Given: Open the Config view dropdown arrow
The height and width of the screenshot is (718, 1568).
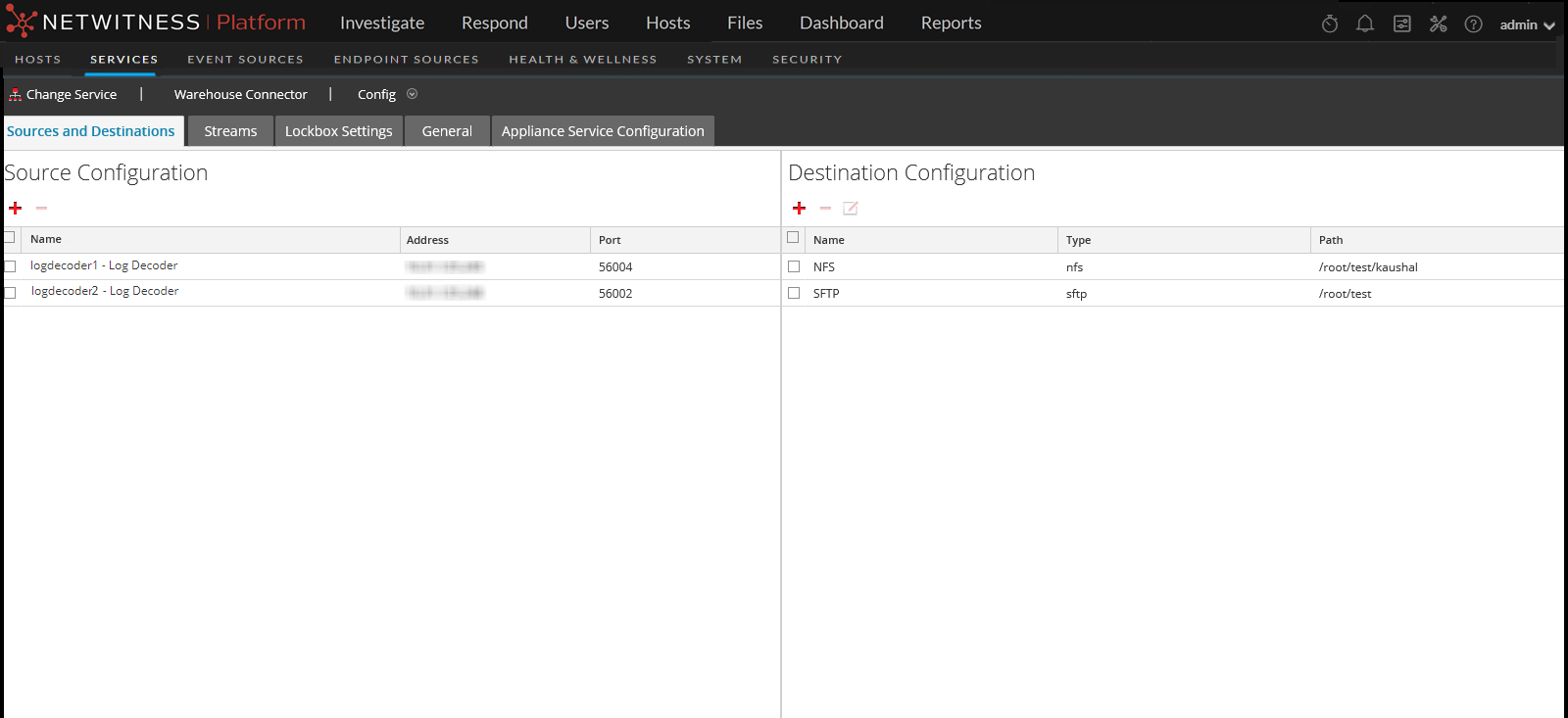Looking at the screenshot, I should point(412,94).
